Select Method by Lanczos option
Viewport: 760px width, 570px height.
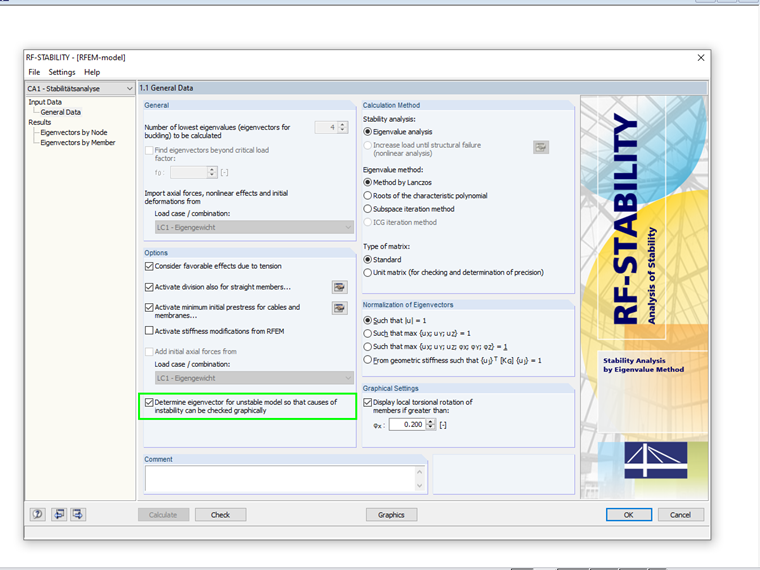click(367, 182)
